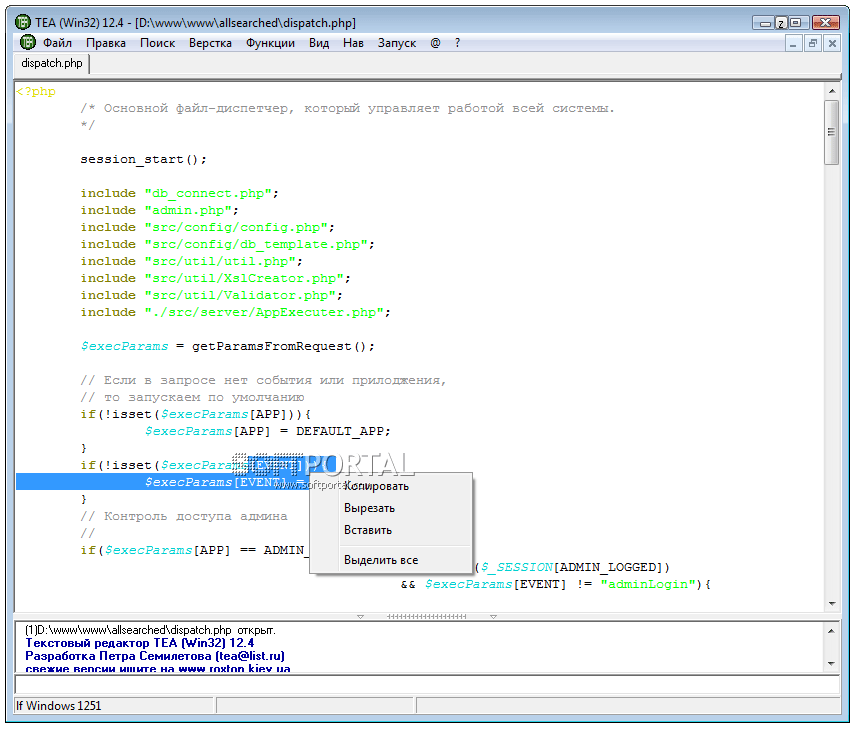Click the include "admin.php" line

coord(160,210)
